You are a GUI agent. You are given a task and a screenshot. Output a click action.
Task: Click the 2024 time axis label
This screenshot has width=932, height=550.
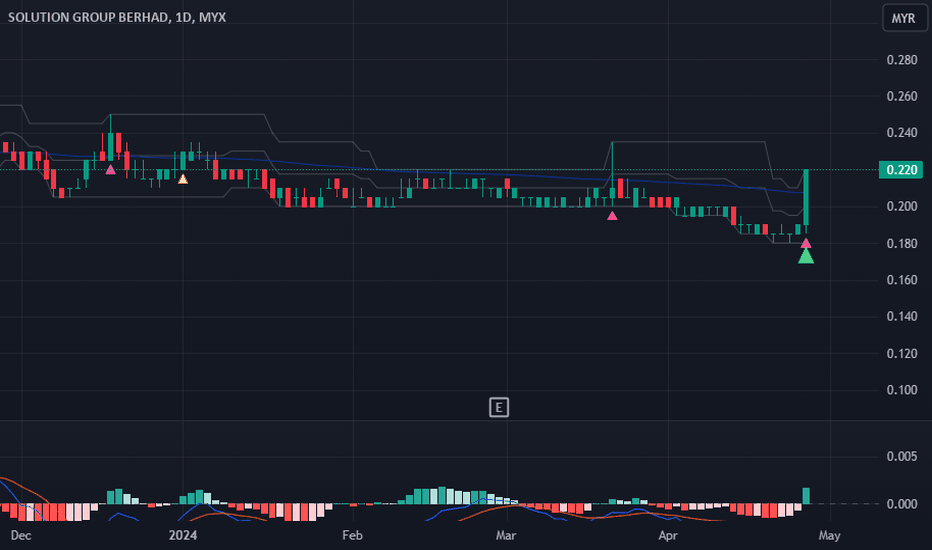pyautogui.click(x=182, y=535)
